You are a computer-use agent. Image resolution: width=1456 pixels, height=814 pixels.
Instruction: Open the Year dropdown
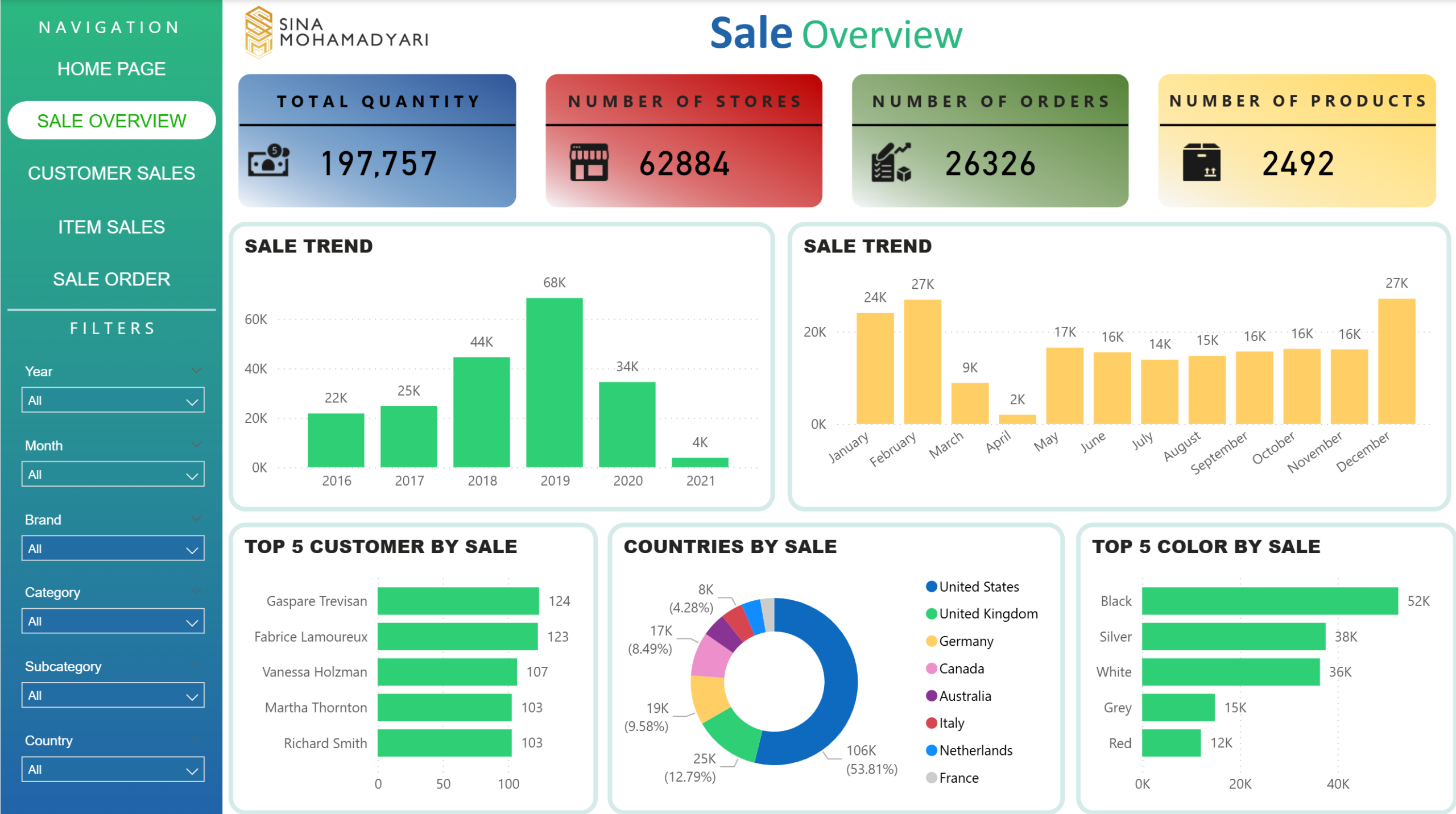[113, 400]
